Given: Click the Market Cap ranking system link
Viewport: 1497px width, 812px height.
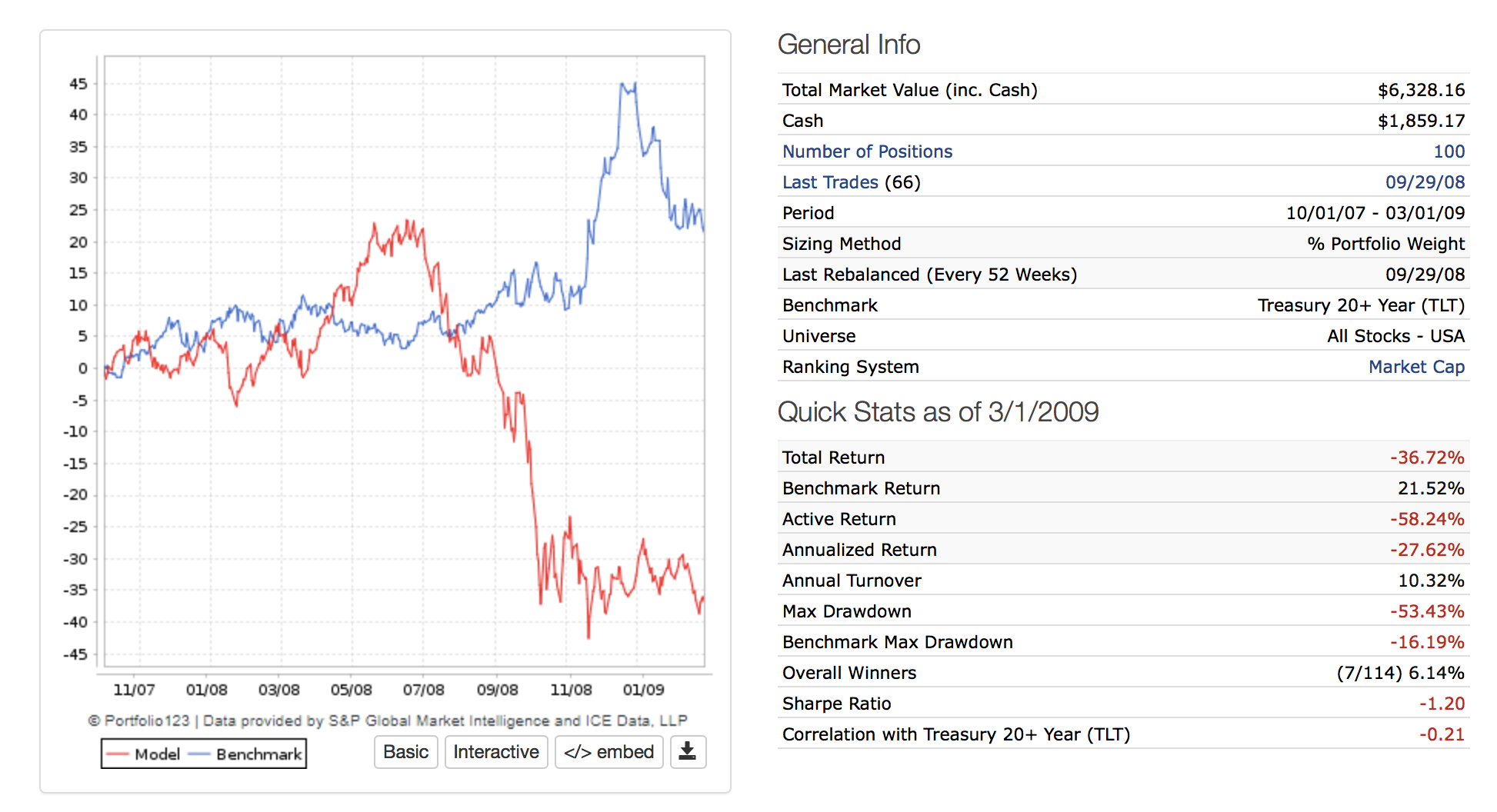Looking at the screenshot, I should pos(1416,367).
